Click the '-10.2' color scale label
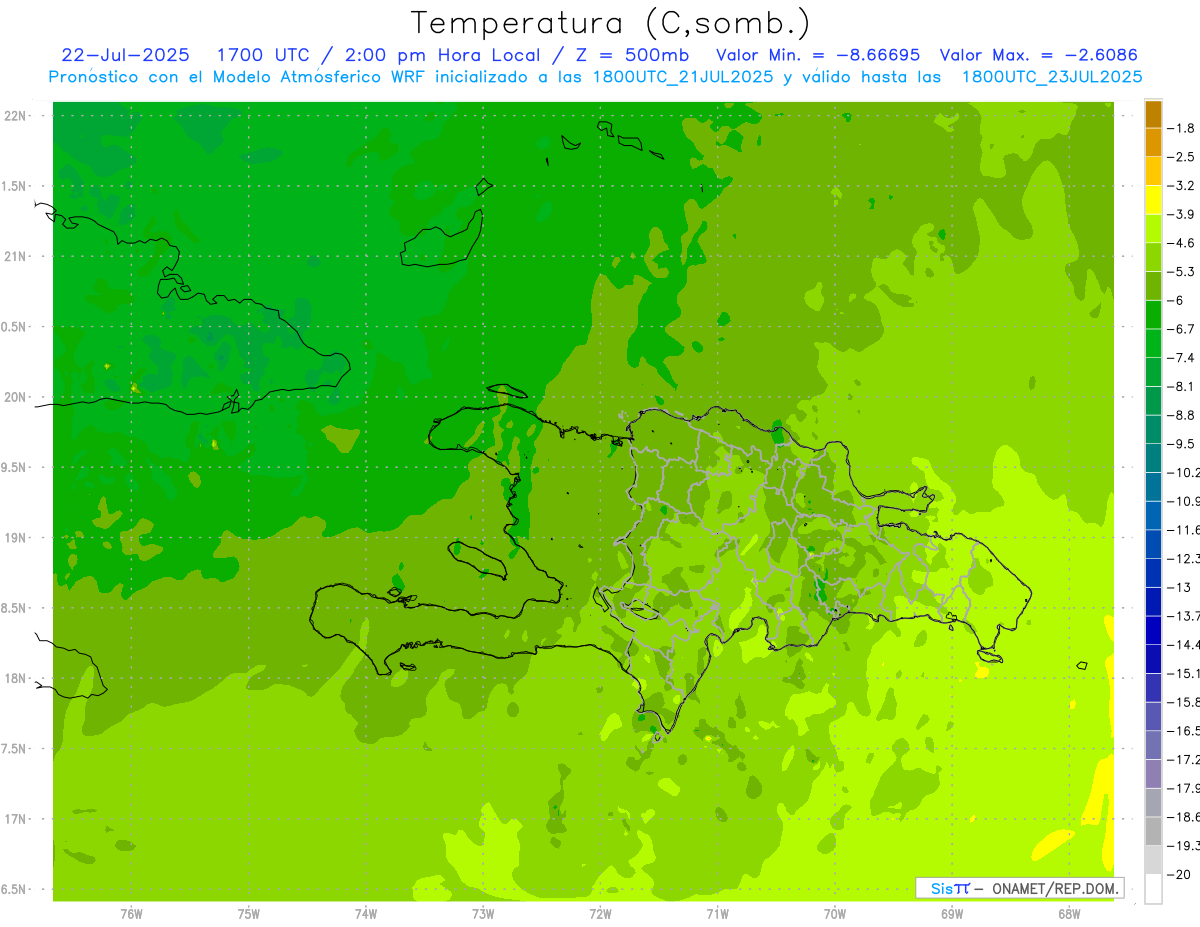Image resolution: width=1200 pixels, height=927 pixels. point(1183,472)
